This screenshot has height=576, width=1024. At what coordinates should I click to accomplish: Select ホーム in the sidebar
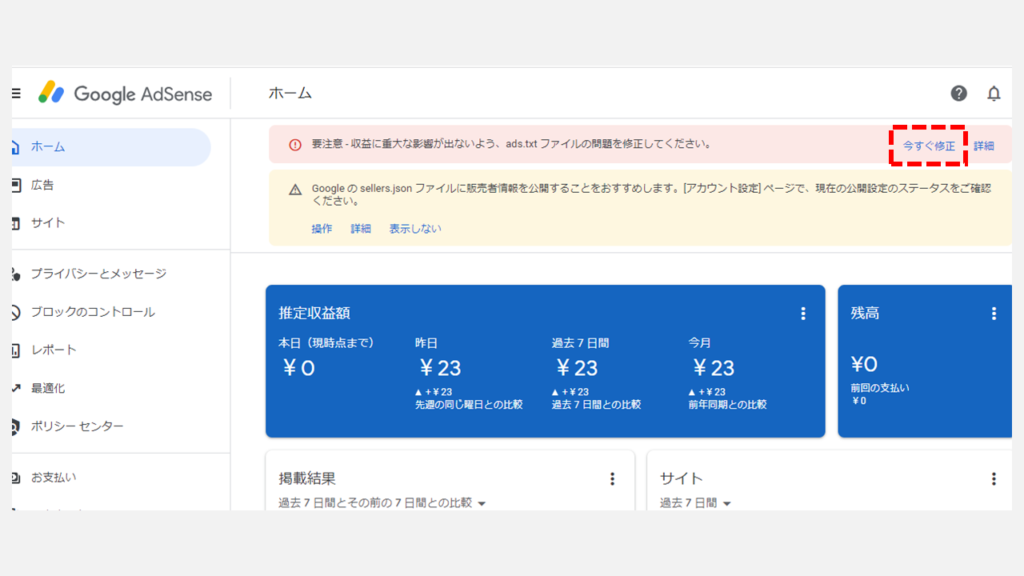point(48,147)
